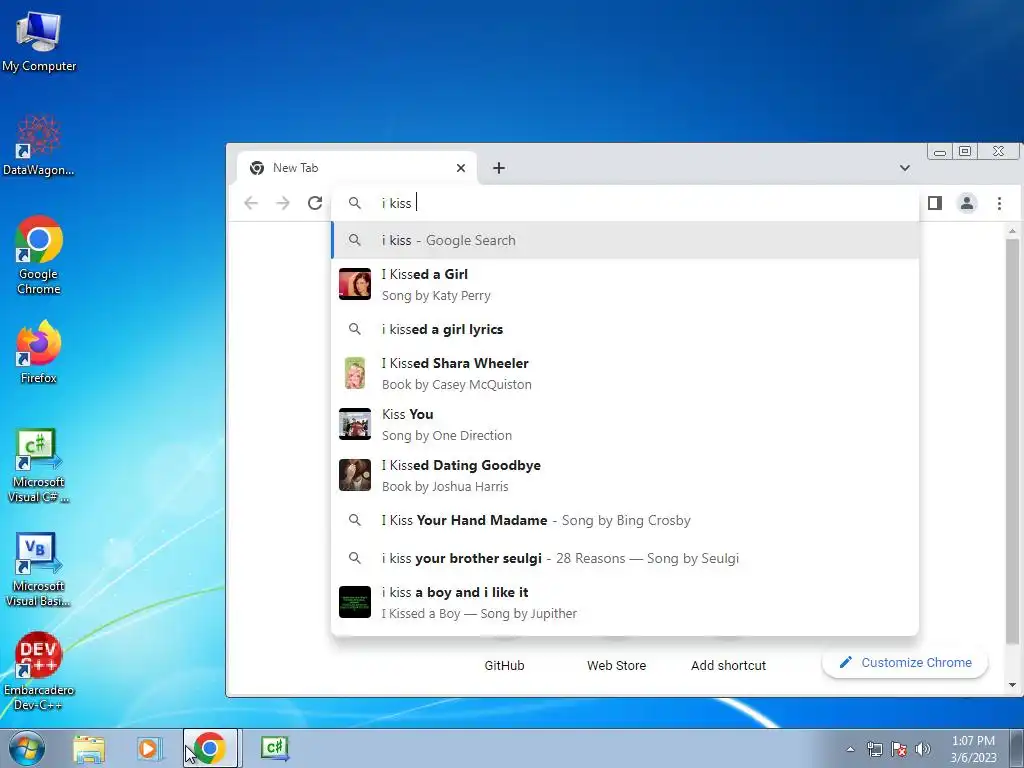Open Windows Explorer from the taskbar

point(89,749)
